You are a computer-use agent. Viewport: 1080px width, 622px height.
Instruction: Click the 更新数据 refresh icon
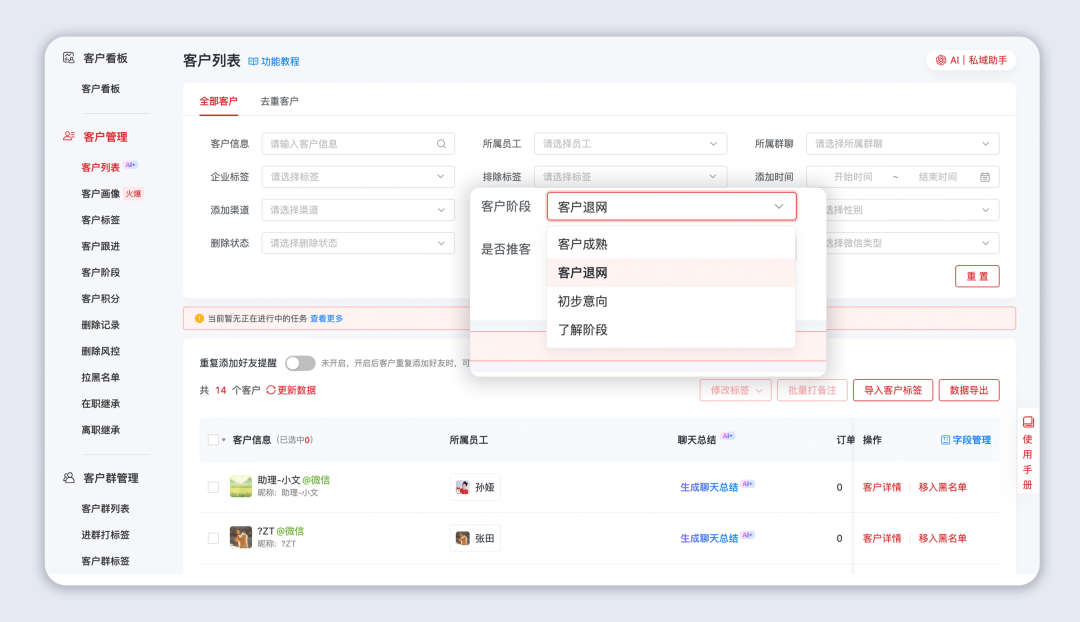(x=271, y=390)
